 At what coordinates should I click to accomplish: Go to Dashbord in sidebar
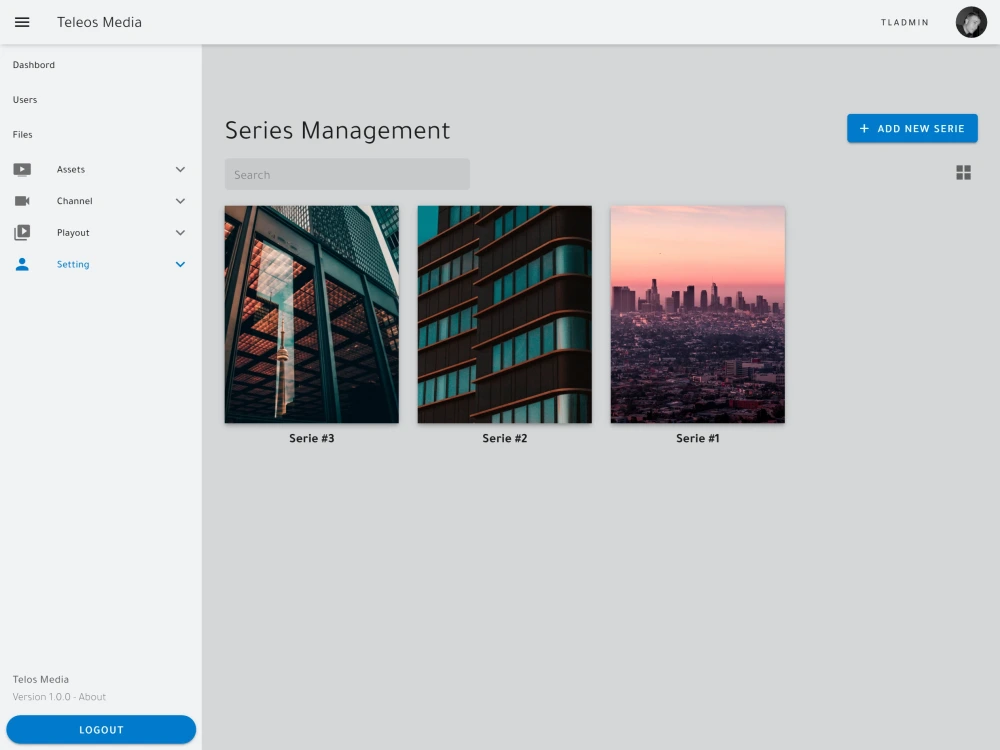34,65
